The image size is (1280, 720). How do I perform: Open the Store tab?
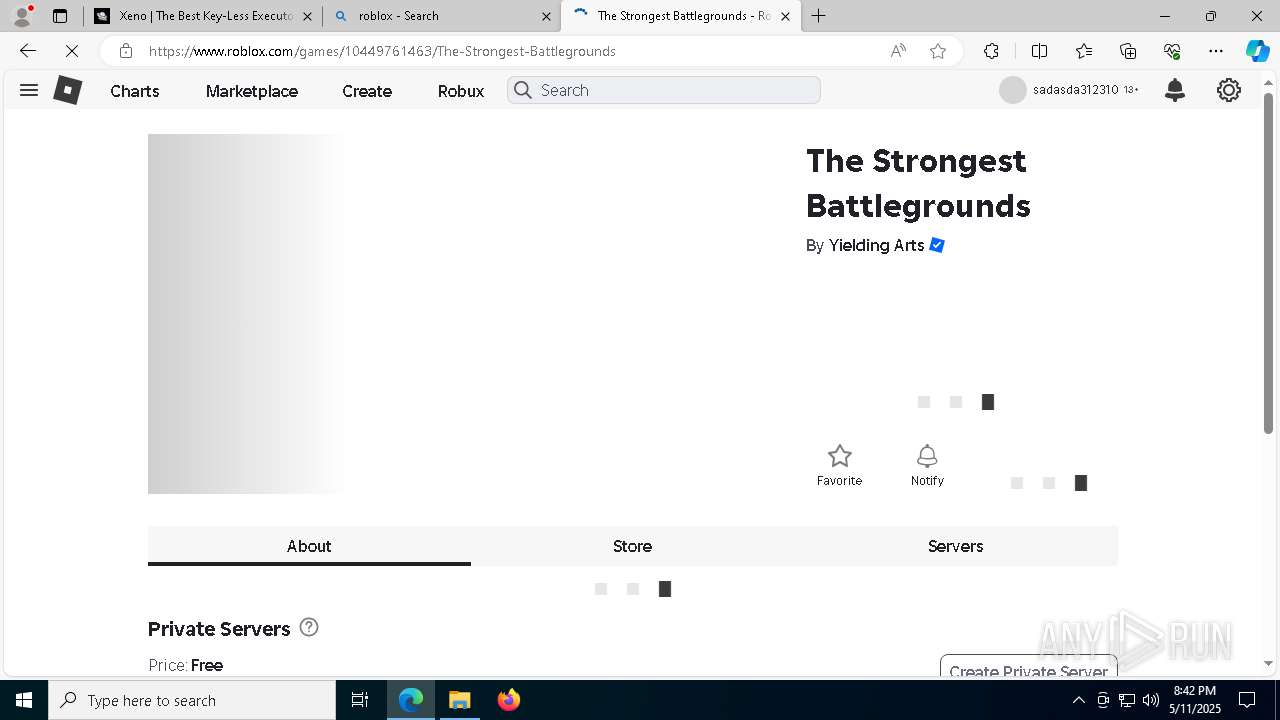pos(632,546)
